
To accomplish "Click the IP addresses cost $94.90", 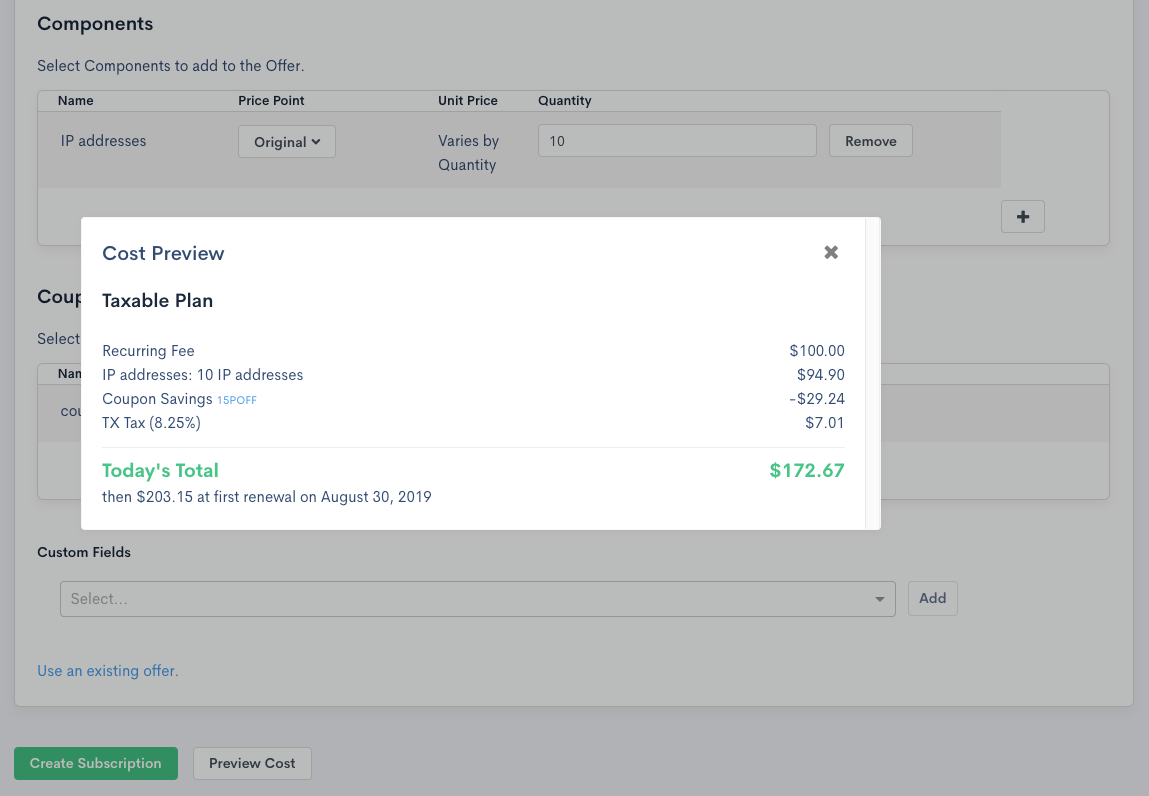I will (x=821, y=375).
